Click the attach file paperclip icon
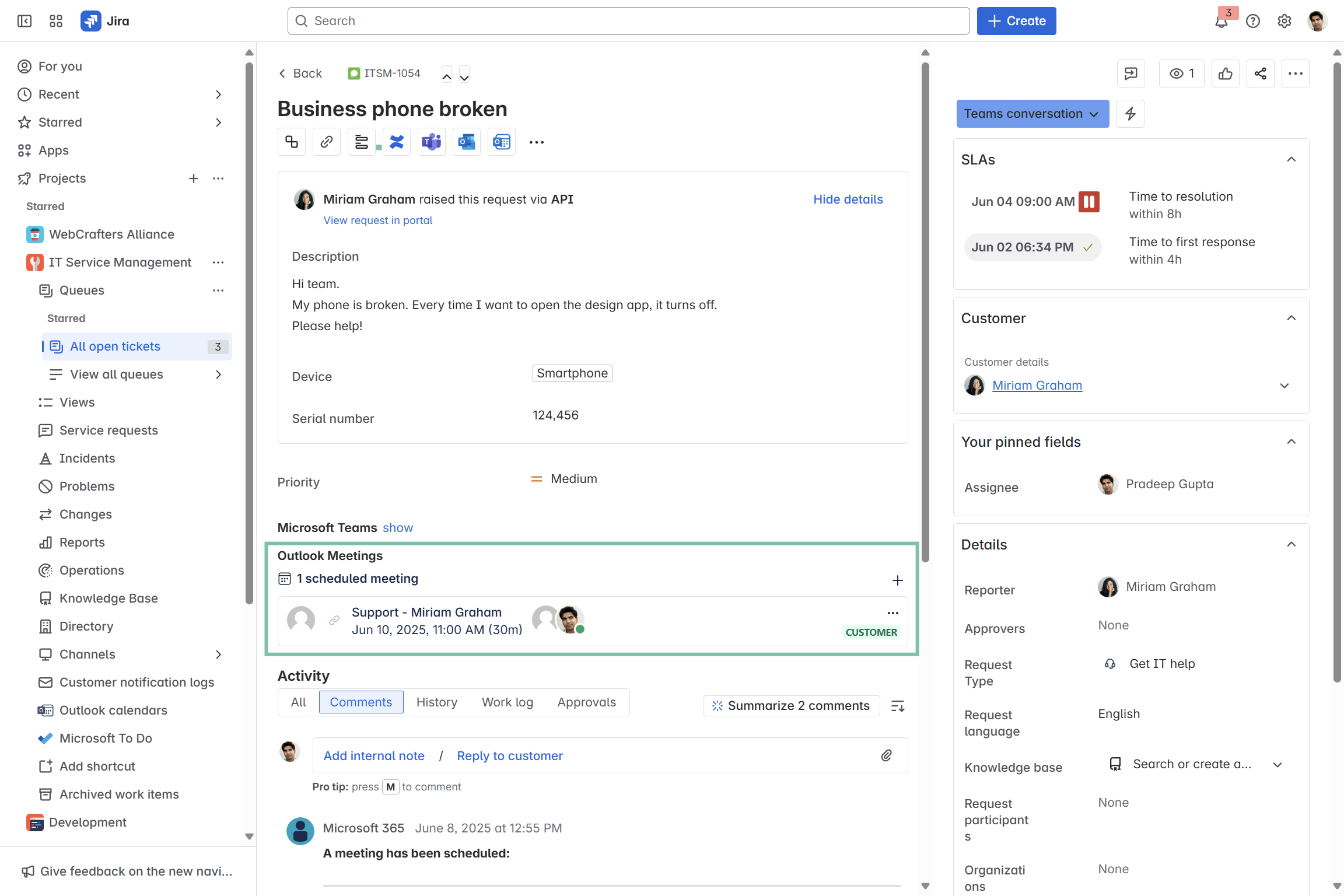 coord(886,755)
